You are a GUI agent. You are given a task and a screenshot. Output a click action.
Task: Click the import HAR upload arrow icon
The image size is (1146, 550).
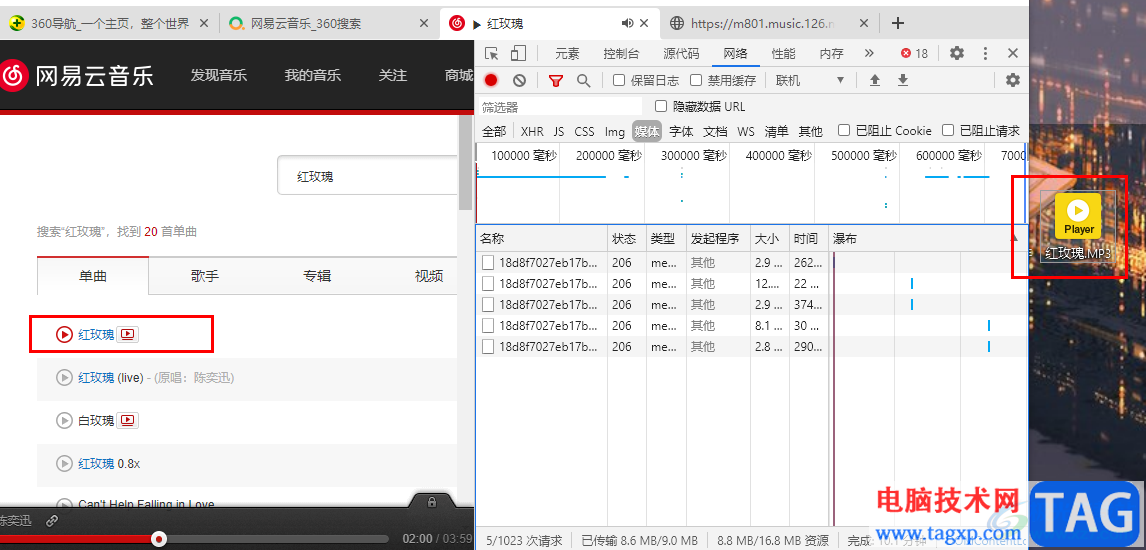874,80
